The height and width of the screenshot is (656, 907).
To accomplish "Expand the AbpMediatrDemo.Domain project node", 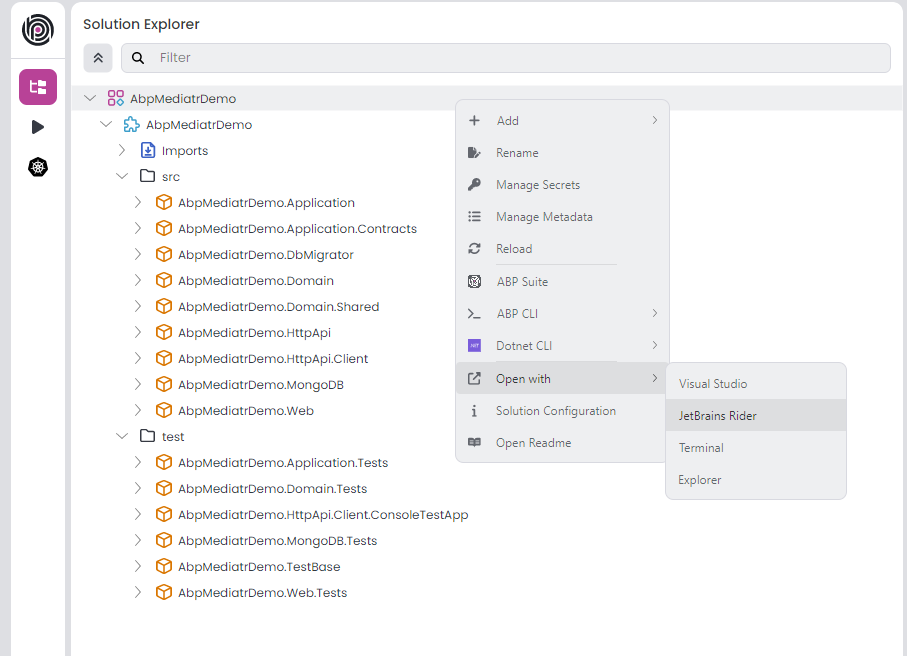I will (x=138, y=280).
